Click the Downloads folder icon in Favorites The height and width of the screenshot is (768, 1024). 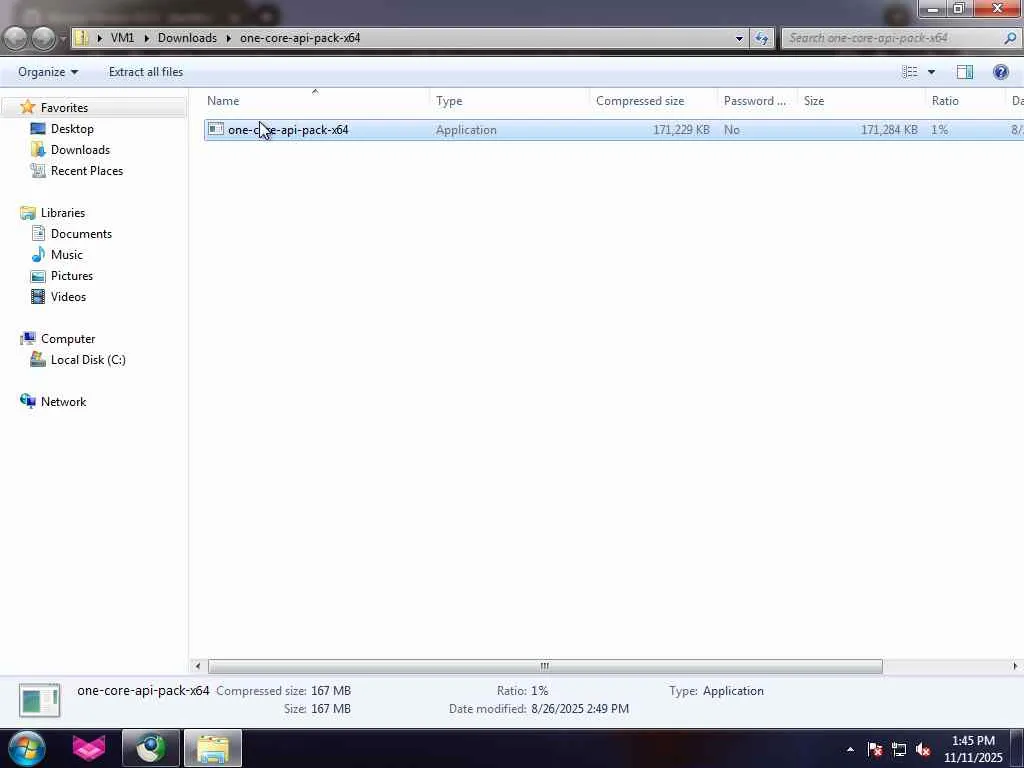click(38, 150)
